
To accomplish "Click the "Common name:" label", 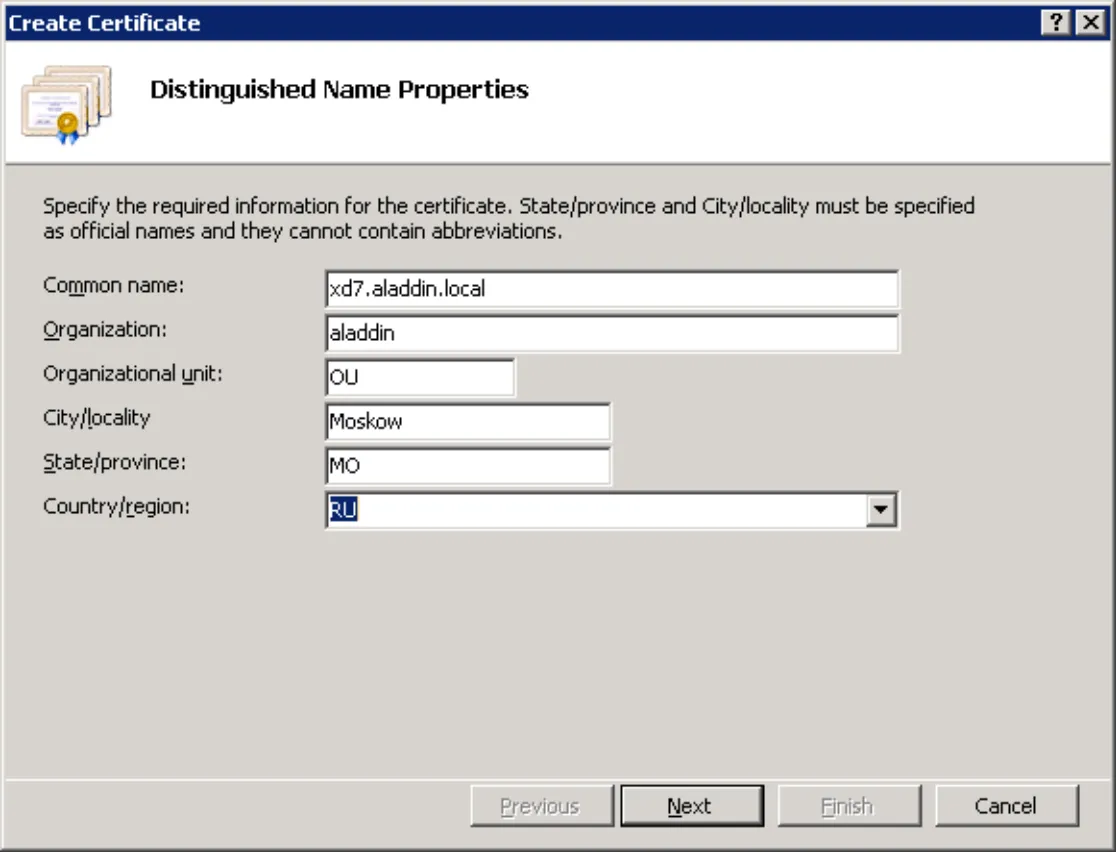I will click(114, 285).
